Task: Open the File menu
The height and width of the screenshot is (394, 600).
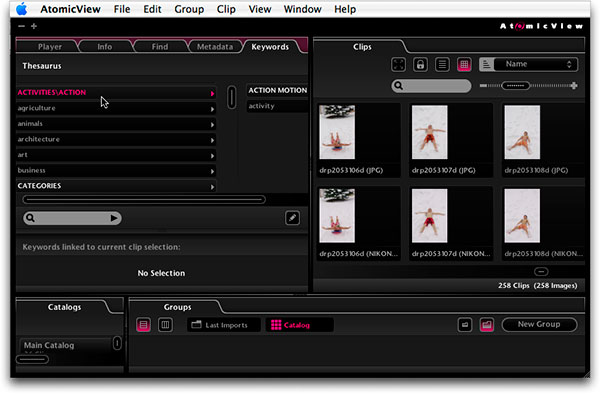Action: [x=122, y=9]
